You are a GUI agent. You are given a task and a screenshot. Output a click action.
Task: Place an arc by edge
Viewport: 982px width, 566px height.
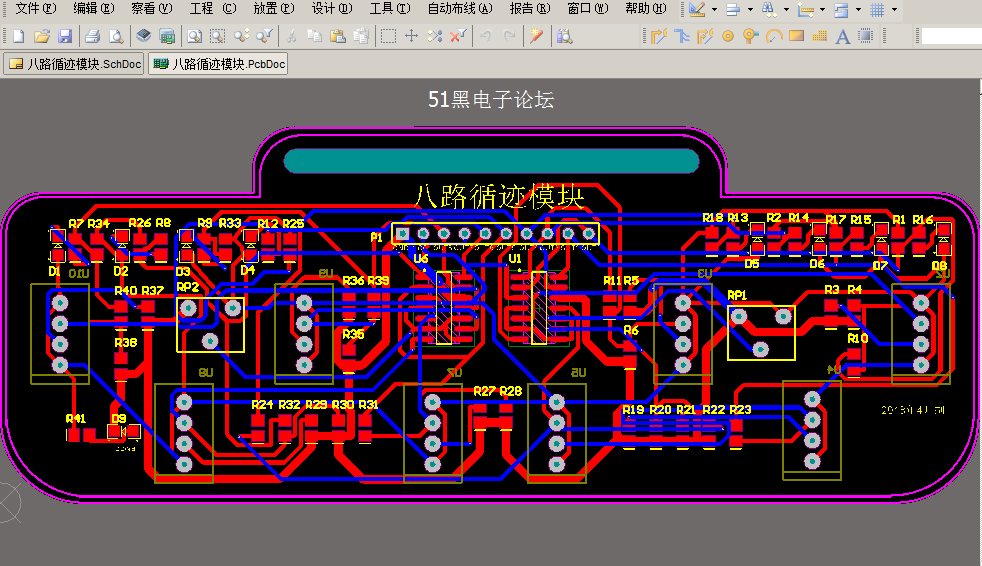(x=774, y=36)
